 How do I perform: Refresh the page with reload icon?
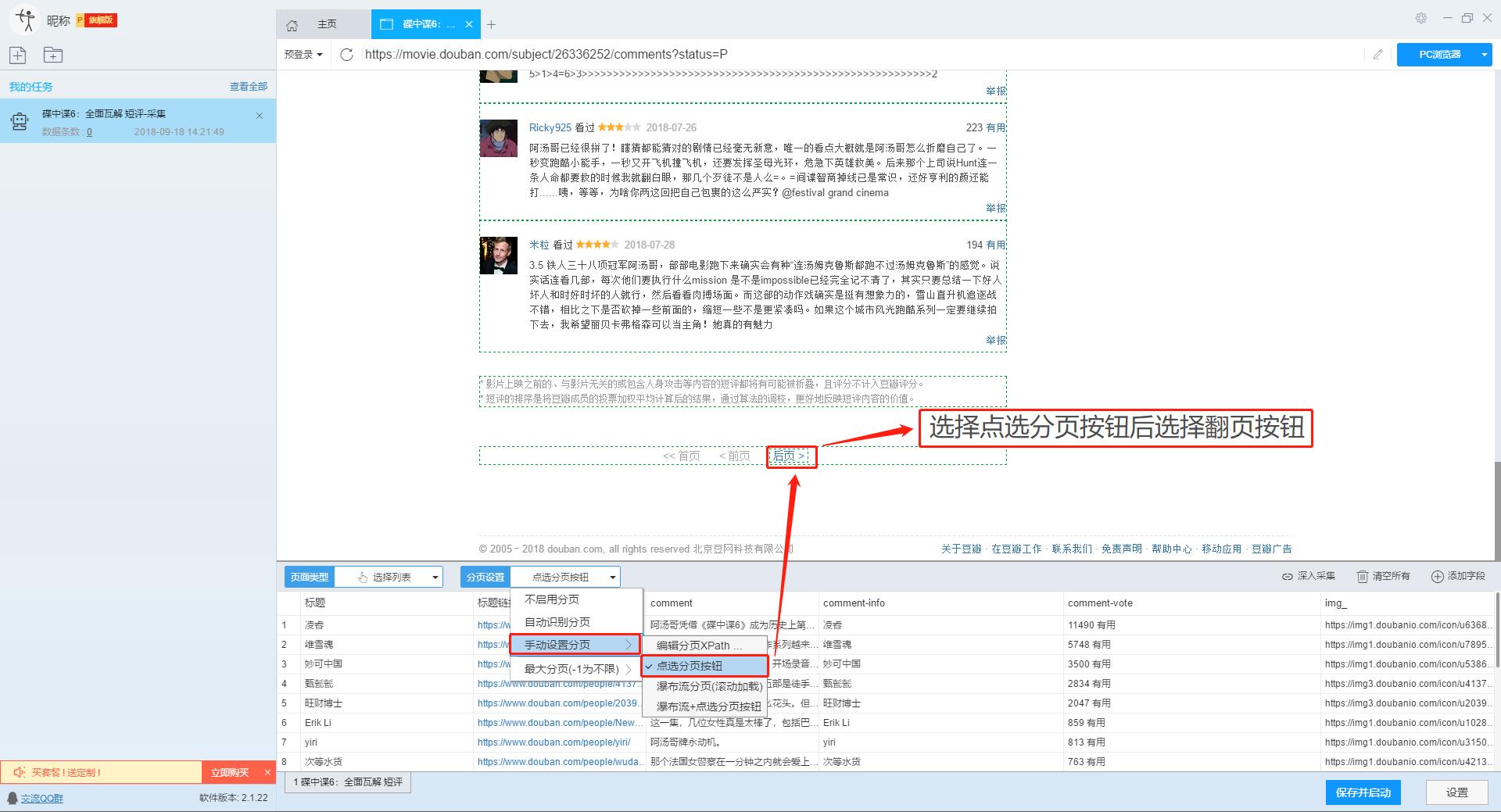tap(347, 54)
